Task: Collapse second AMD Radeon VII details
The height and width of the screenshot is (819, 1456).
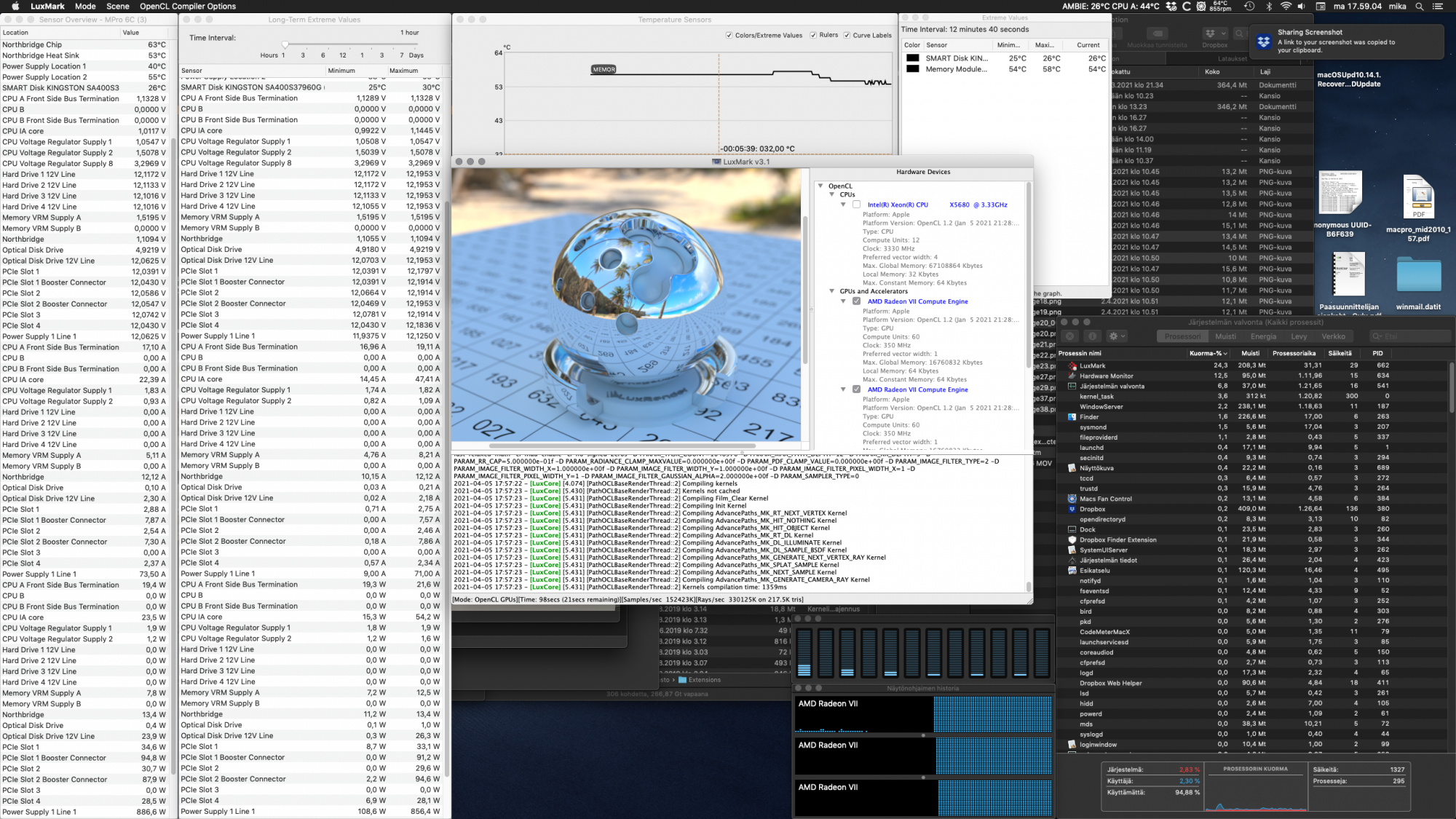Action: [844, 389]
